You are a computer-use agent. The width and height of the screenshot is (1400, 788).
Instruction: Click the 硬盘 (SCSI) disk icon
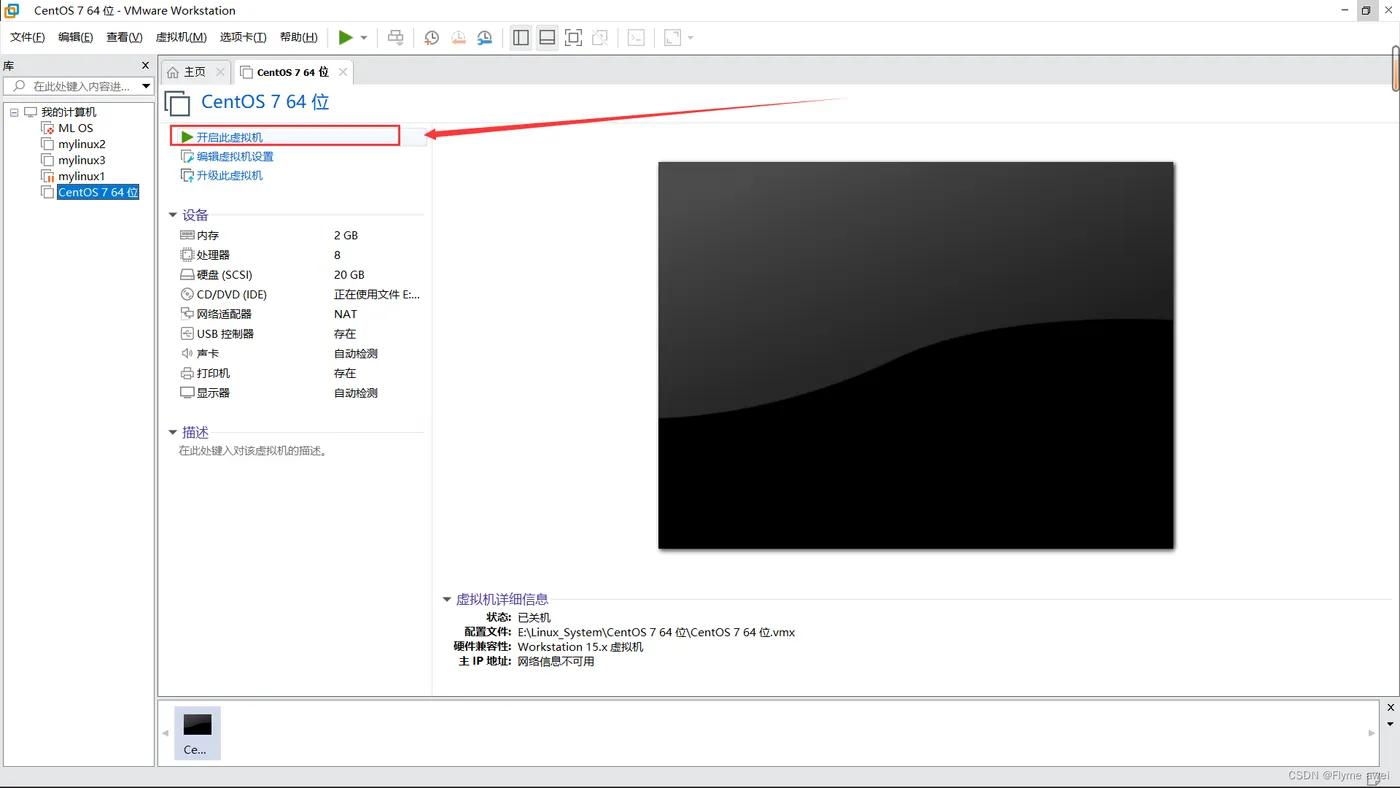(x=187, y=274)
